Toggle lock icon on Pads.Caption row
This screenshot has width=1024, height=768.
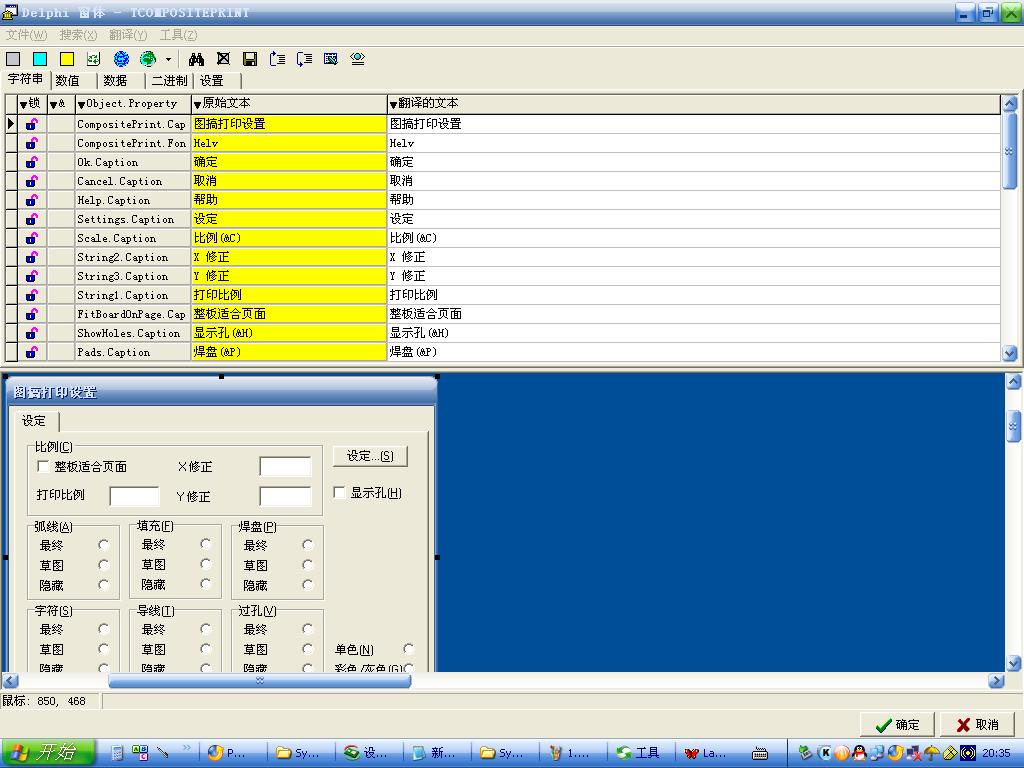pos(31,352)
